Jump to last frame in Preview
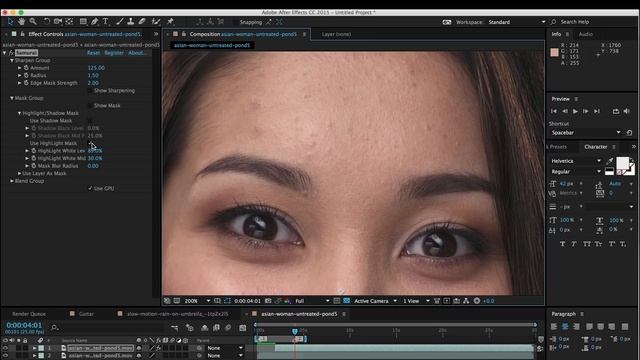Viewport: 640px width, 360px height. pyautogui.click(x=597, y=111)
